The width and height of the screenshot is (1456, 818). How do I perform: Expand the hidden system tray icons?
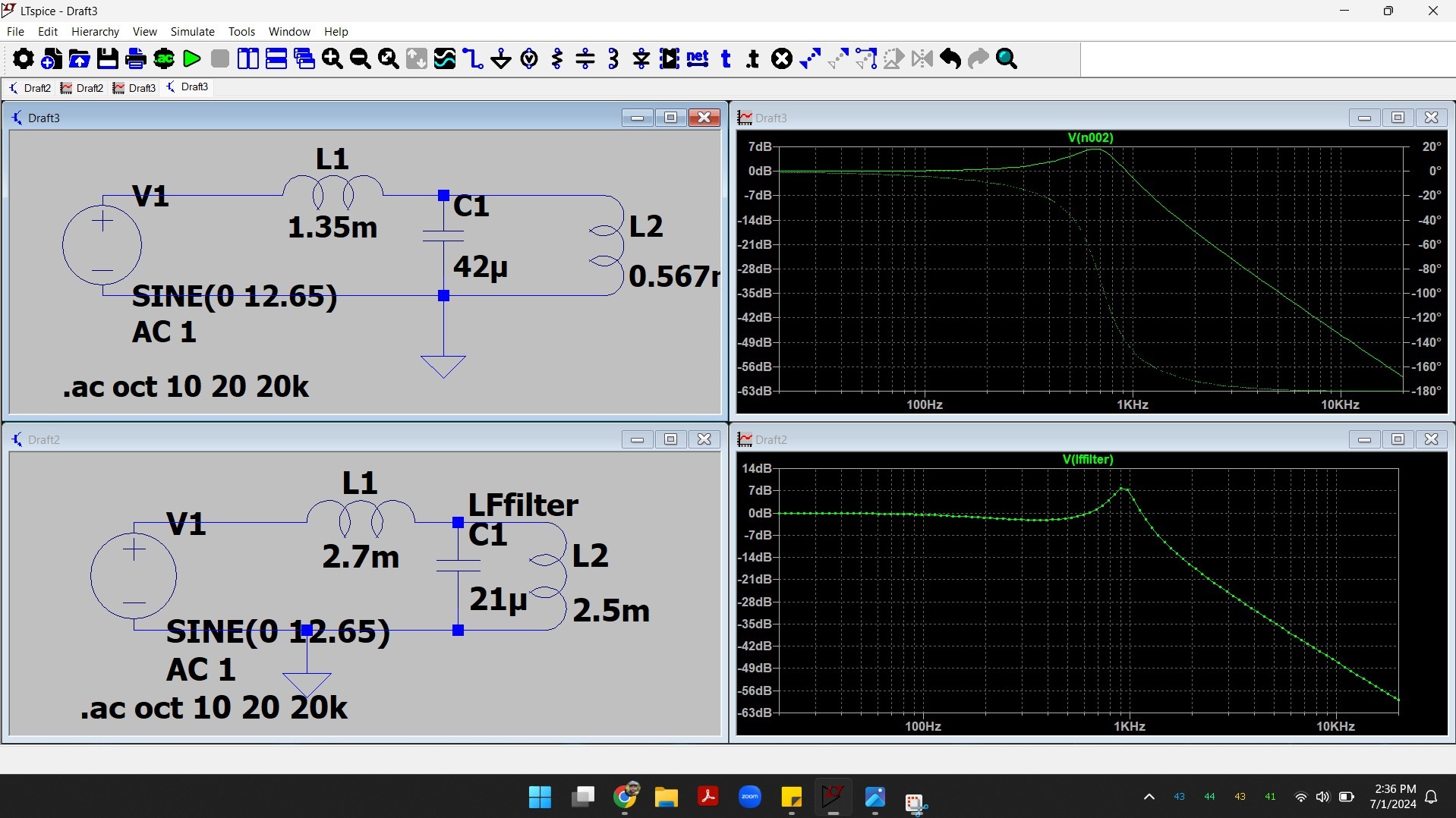(x=1149, y=797)
